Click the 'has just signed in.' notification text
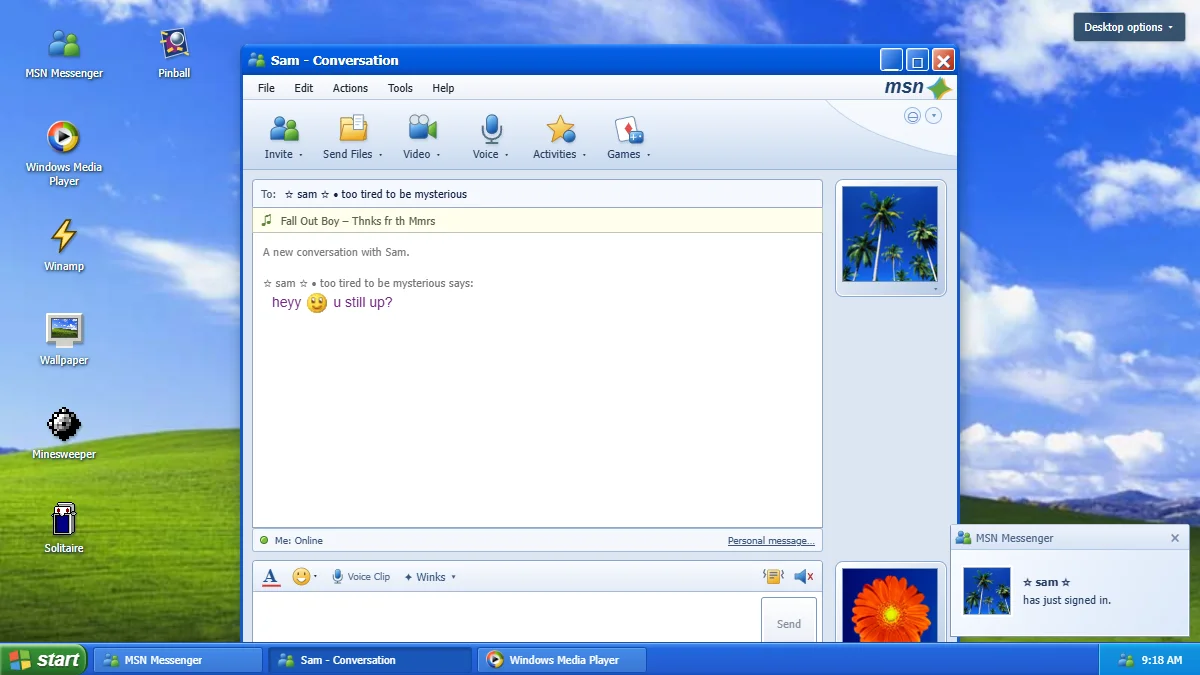The image size is (1200, 675). [x=1067, y=600]
